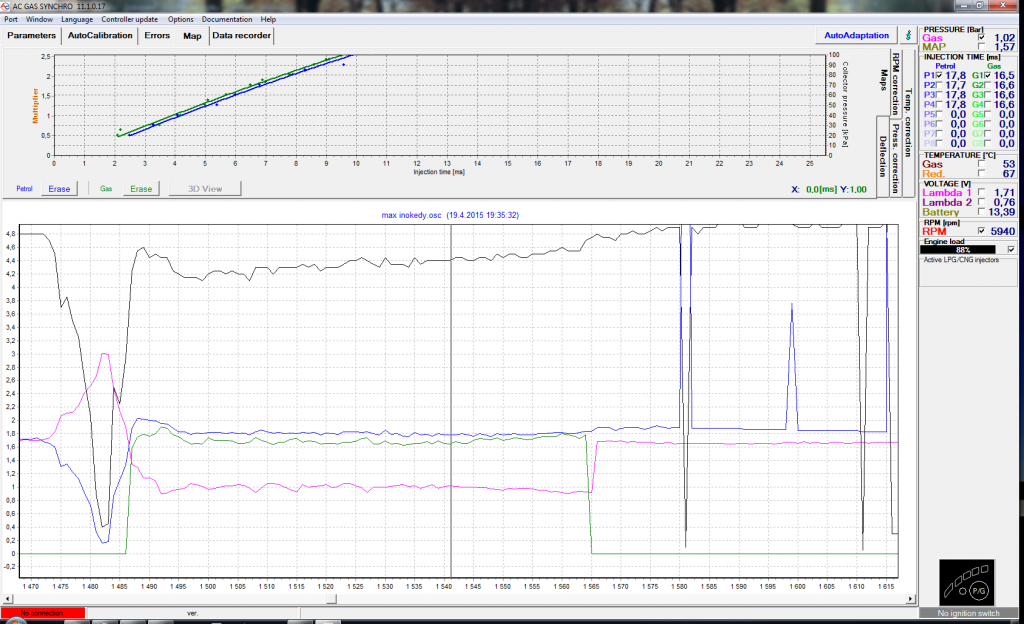Disable the RPM trace checkbox
The width and height of the screenshot is (1024, 624).
(981, 230)
